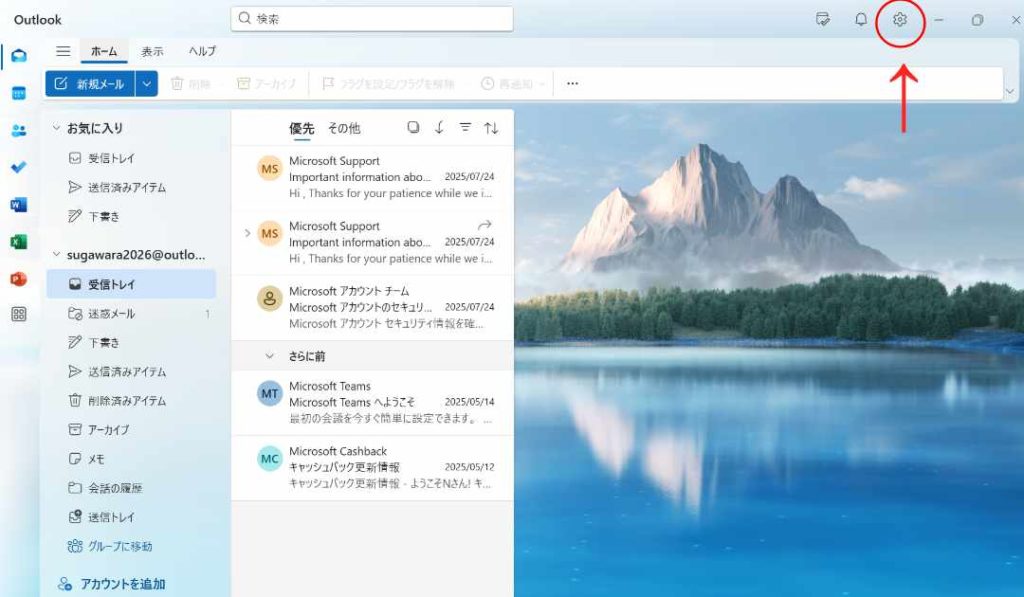
Task: Click the アカウントを追加 link
Action: 122,584
